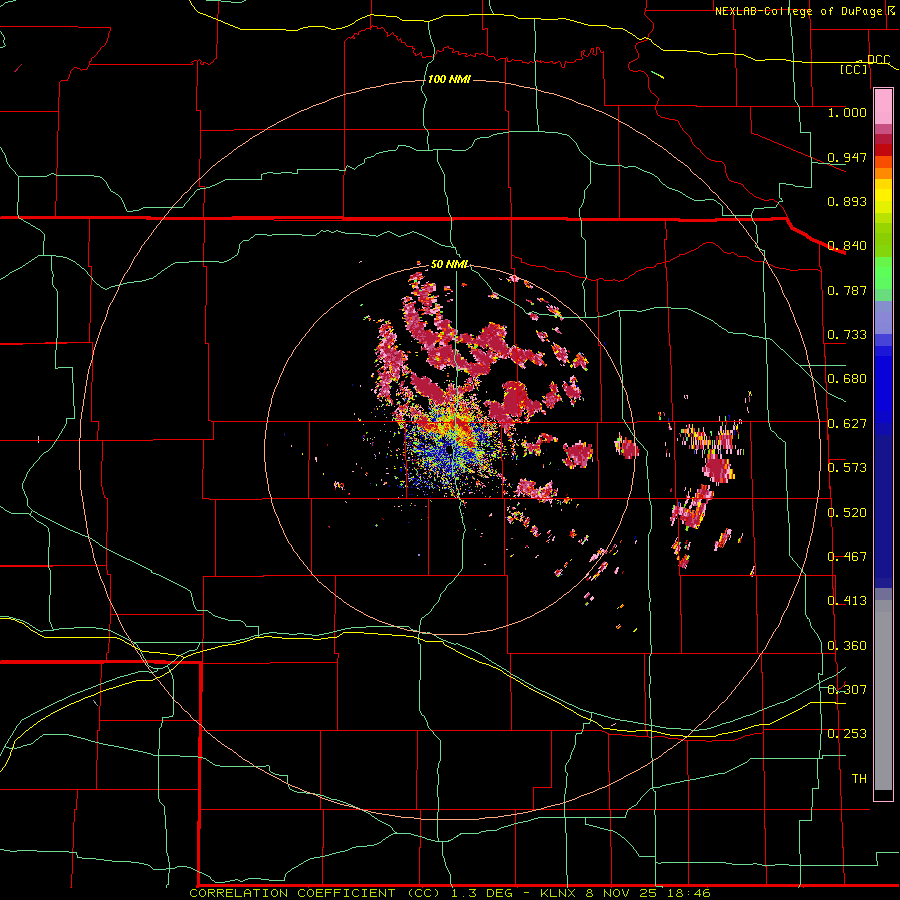Click the 0.413 scale value
This screenshot has height=900, width=900.
(847, 601)
